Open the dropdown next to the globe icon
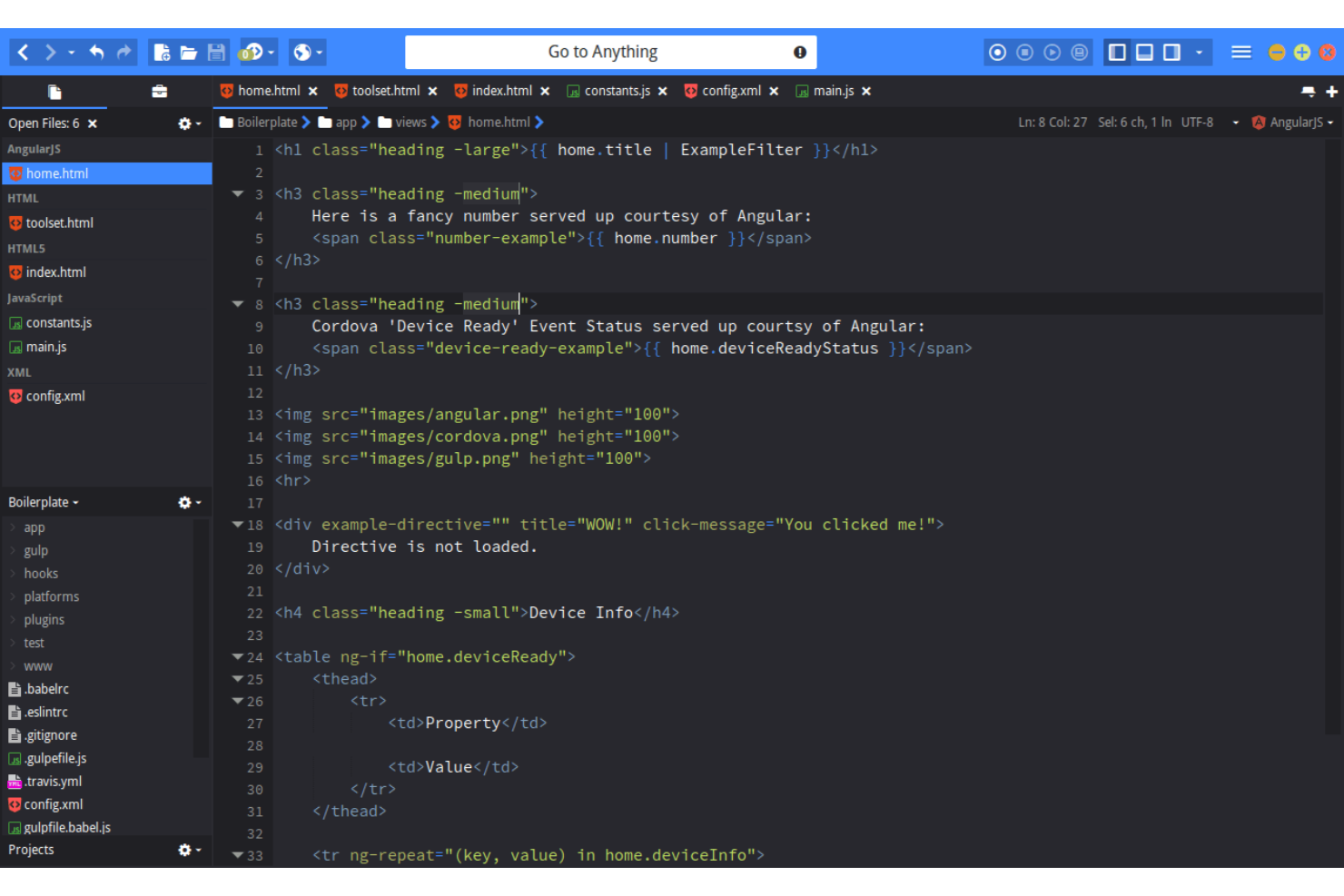This screenshot has width=1344, height=896. [319, 53]
